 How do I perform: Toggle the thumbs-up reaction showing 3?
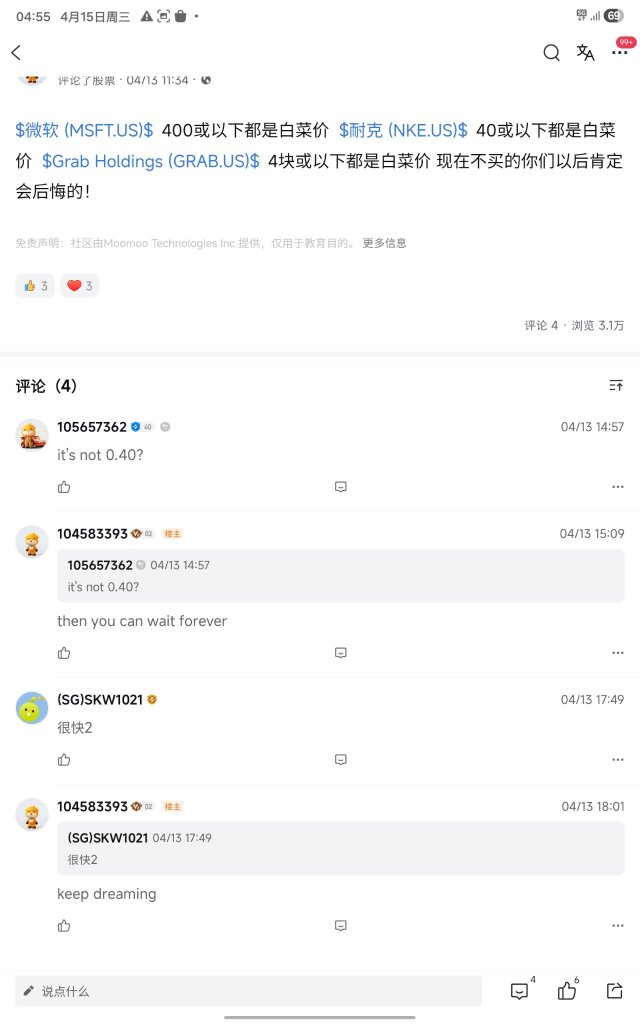[35, 285]
